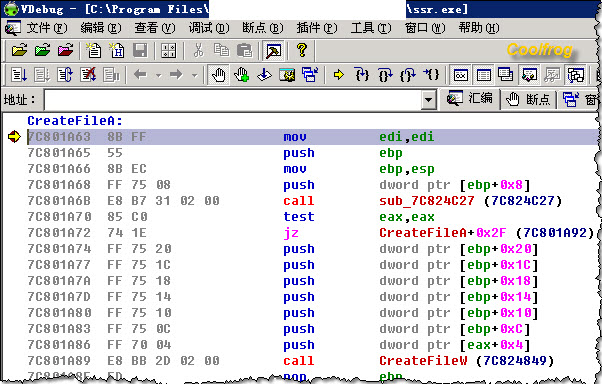Switch to the 汇编 tab
The image size is (602, 384).
tap(470, 99)
